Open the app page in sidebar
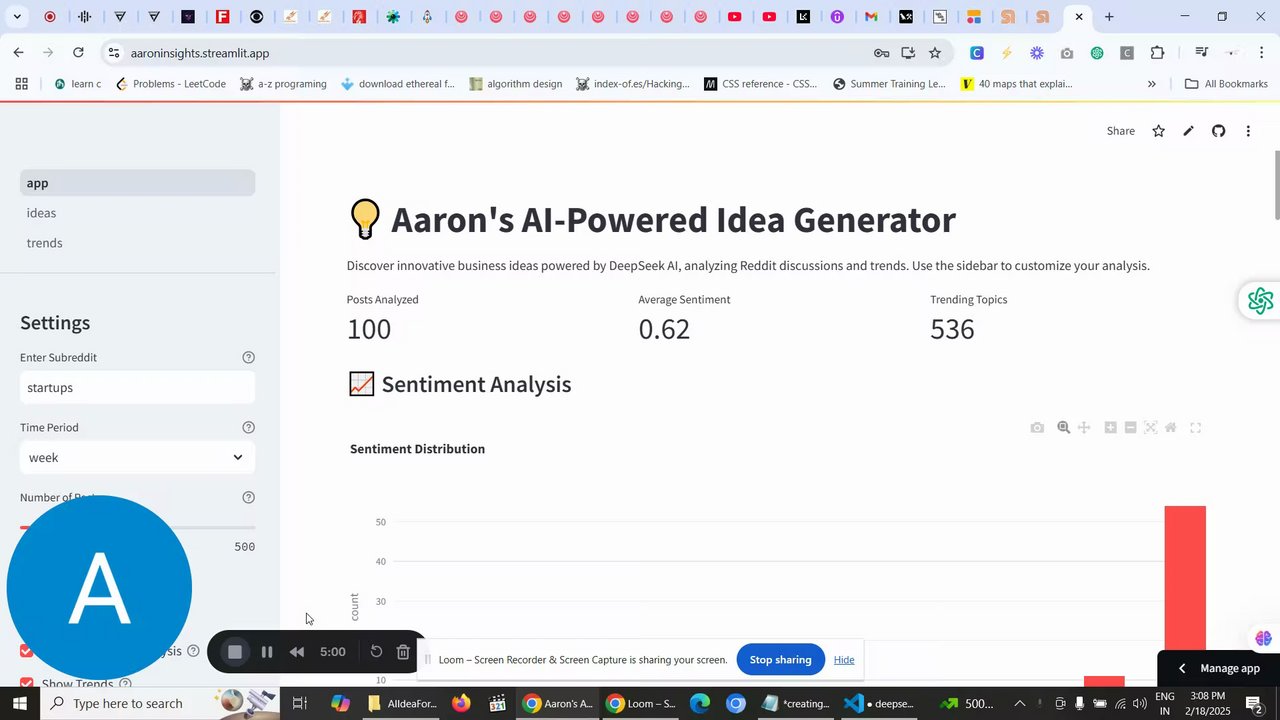This screenshot has width=1280, height=720. click(137, 183)
